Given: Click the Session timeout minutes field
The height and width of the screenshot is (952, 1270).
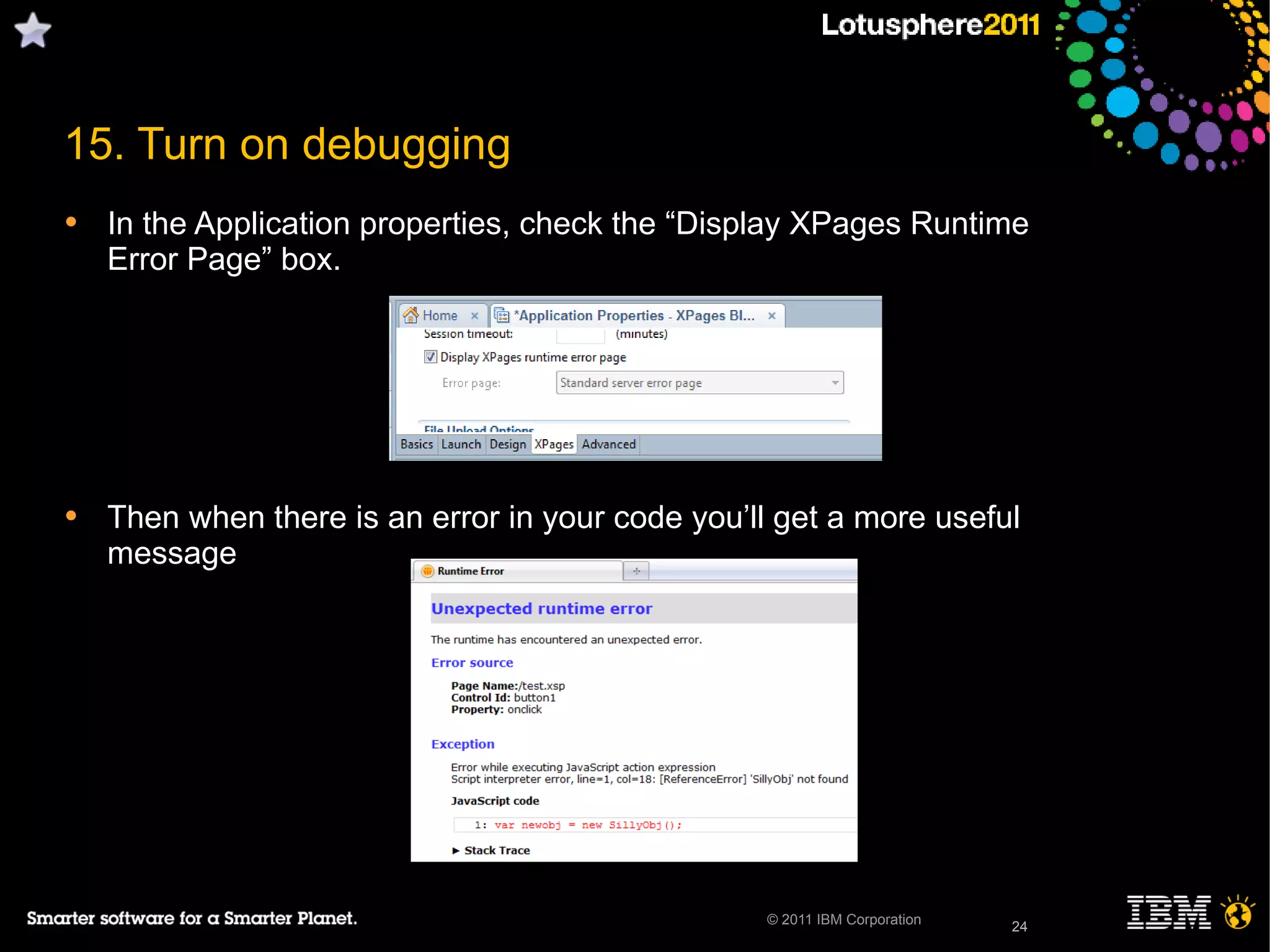Looking at the screenshot, I should 580,335.
